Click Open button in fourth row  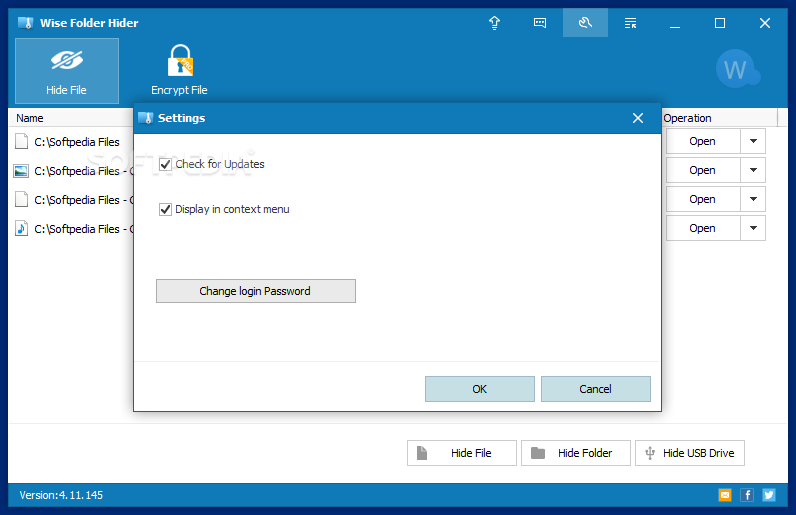point(703,228)
